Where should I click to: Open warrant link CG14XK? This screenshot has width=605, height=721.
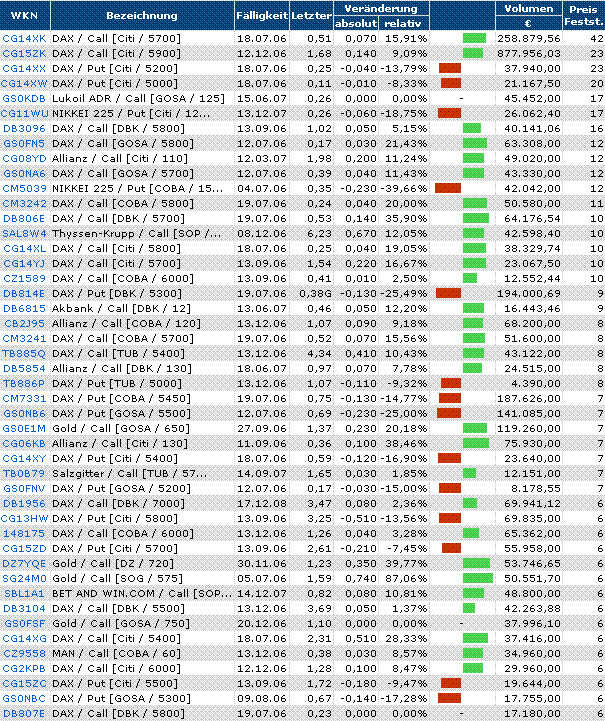(24, 39)
